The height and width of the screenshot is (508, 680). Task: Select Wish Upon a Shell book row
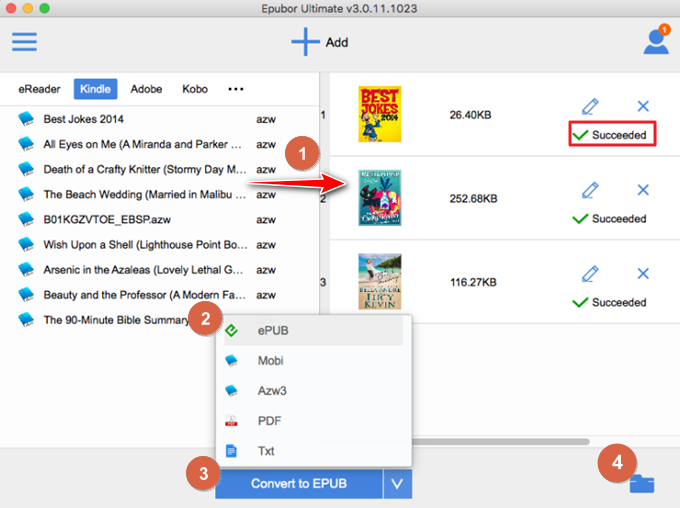[x=160, y=245]
